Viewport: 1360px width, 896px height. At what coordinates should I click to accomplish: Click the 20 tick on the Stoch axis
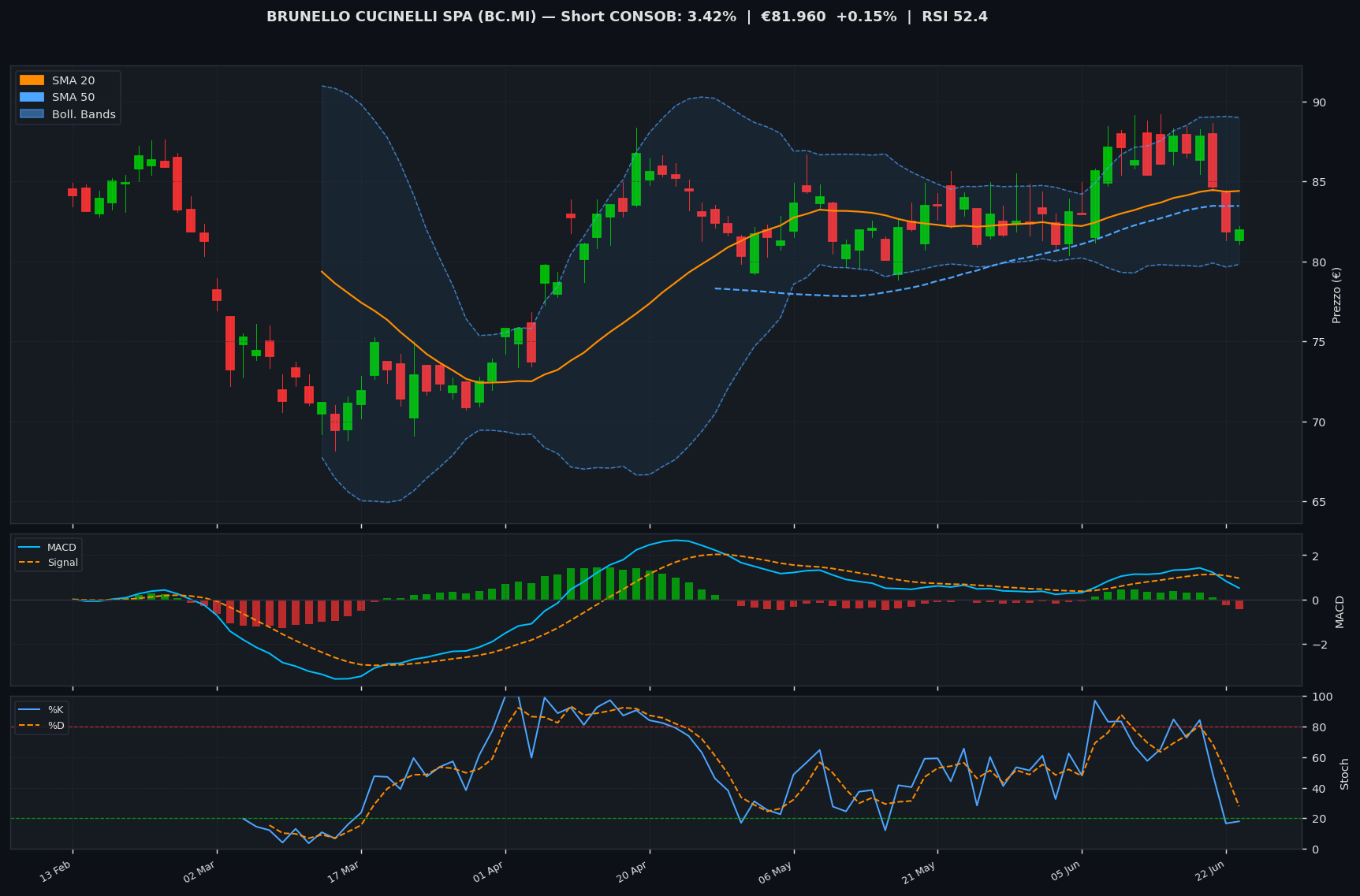[x=1319, y=819]
